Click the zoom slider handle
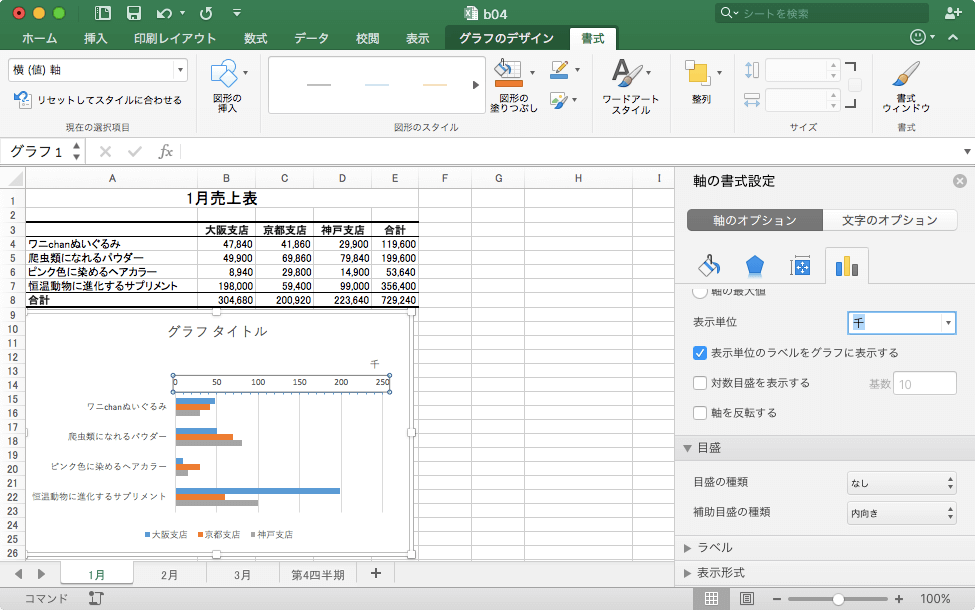This screenshot has width=975, height=610. click(838, 599)
